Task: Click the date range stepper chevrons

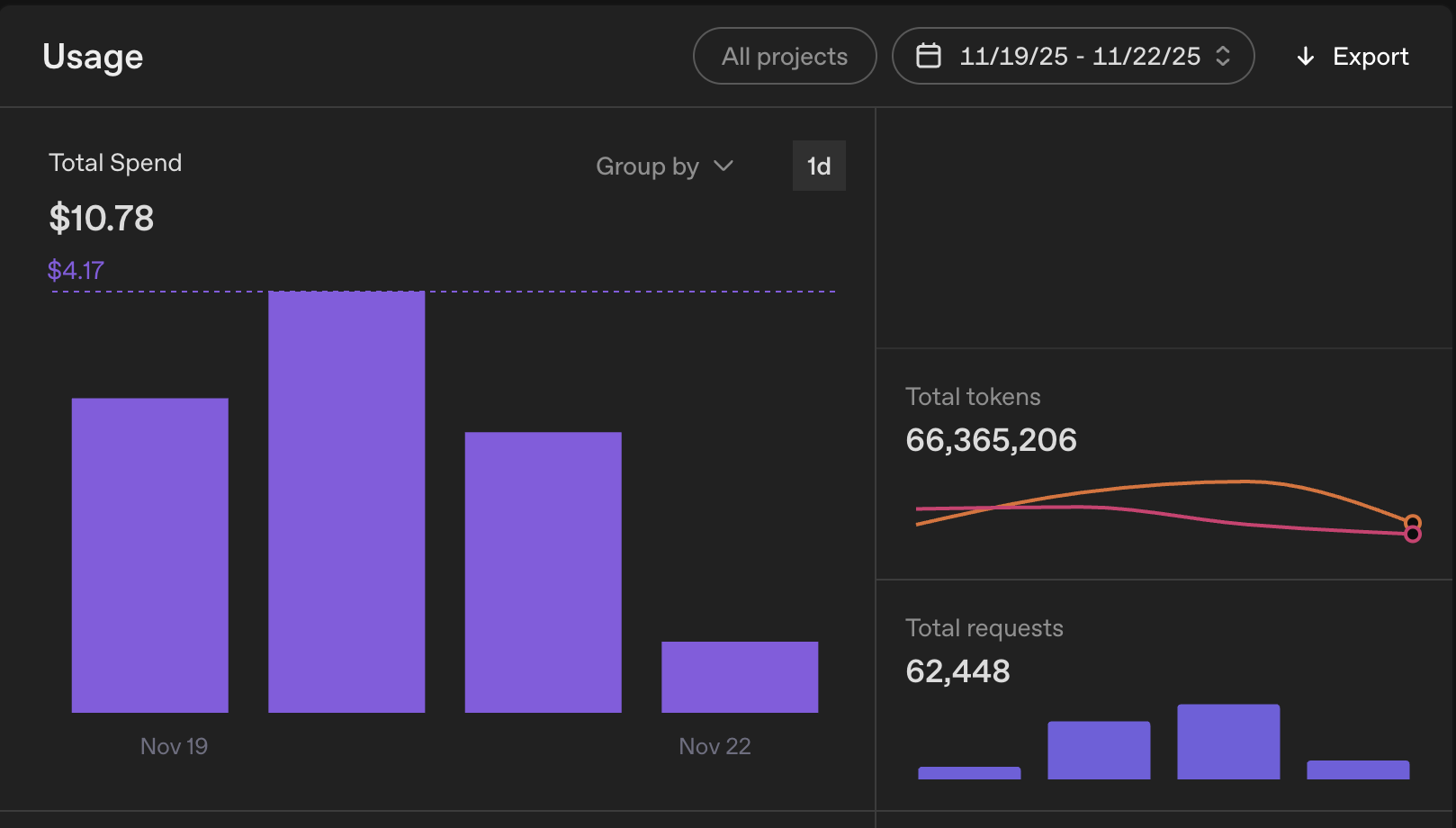Action: [1222, 56]
